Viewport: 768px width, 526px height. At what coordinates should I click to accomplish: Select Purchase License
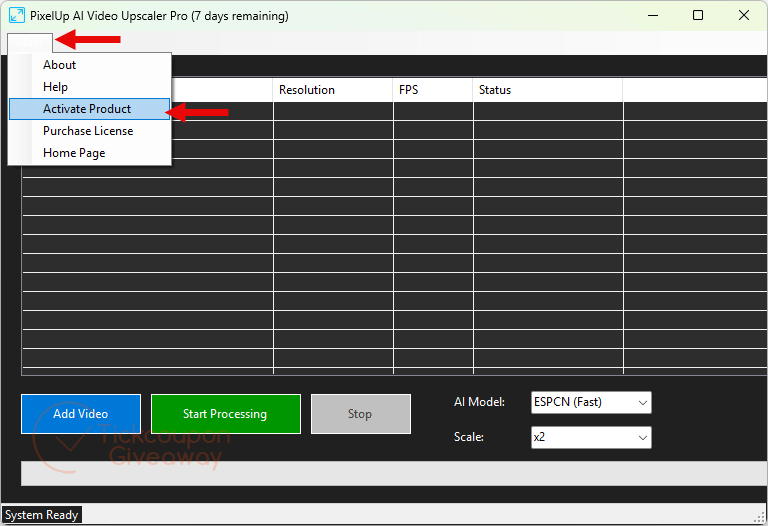pos(90,131)
